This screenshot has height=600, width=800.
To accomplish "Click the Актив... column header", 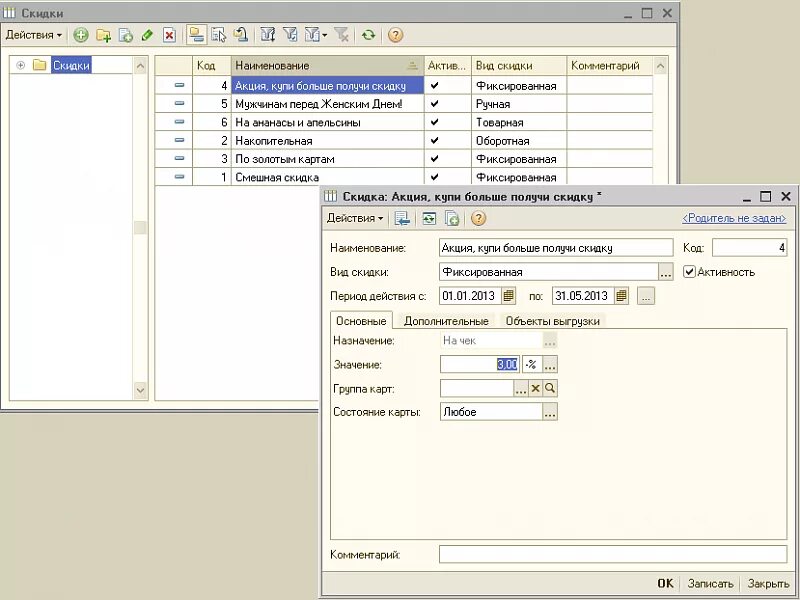I will pyautogui.click(x=447, y=66).
